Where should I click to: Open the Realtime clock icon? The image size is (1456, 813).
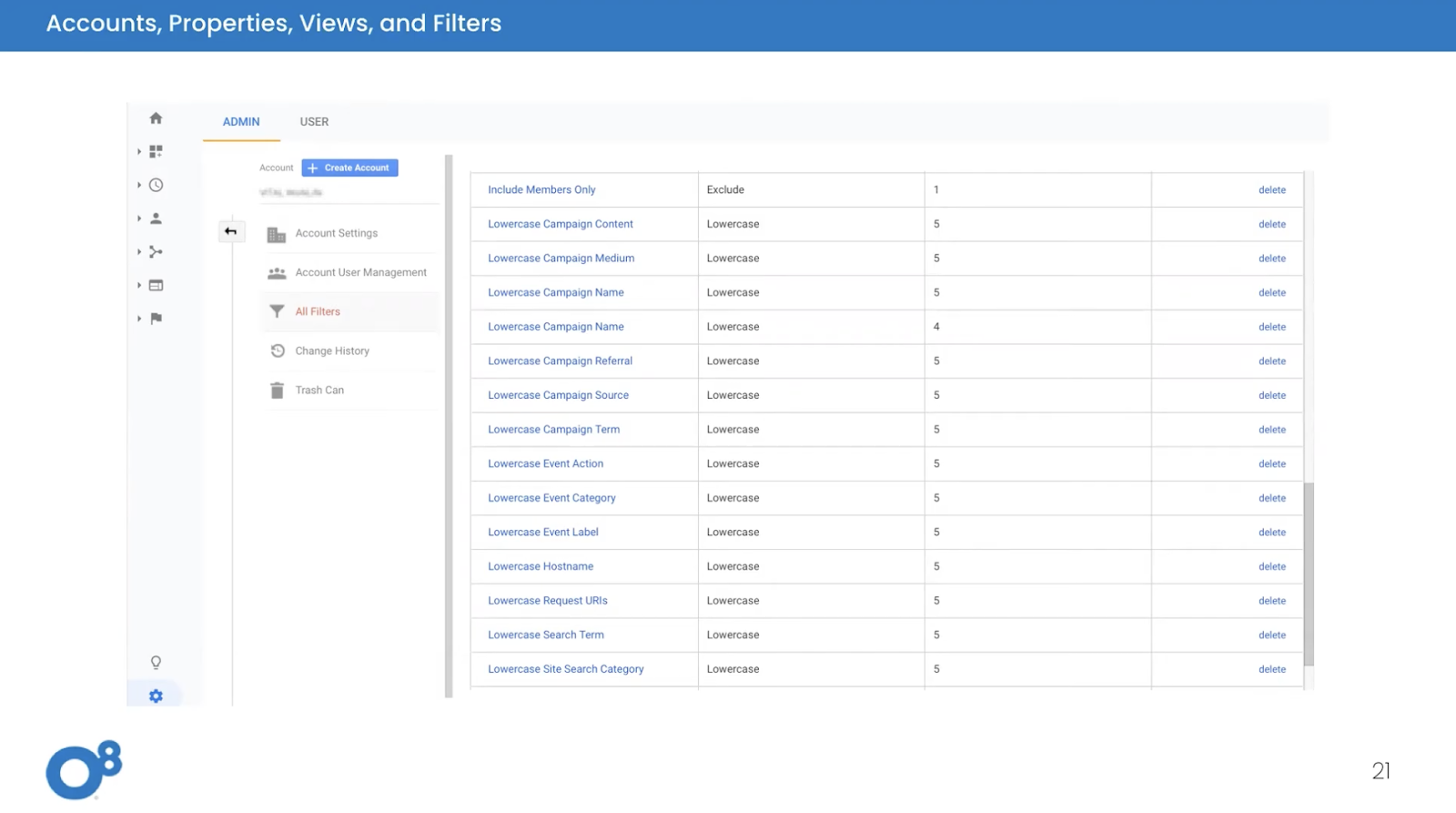156,185
